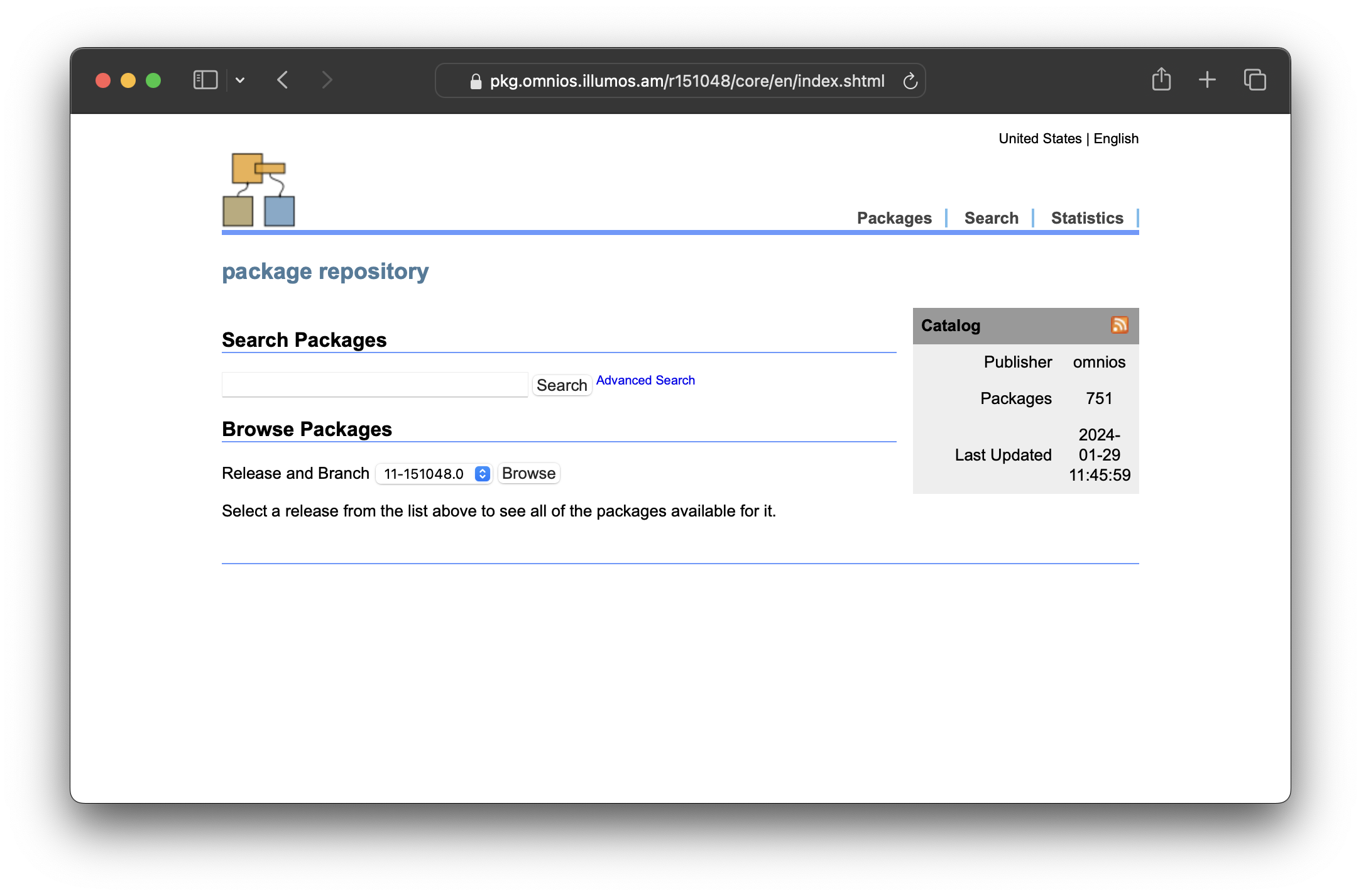Show the tab overview

(1254, 80)
